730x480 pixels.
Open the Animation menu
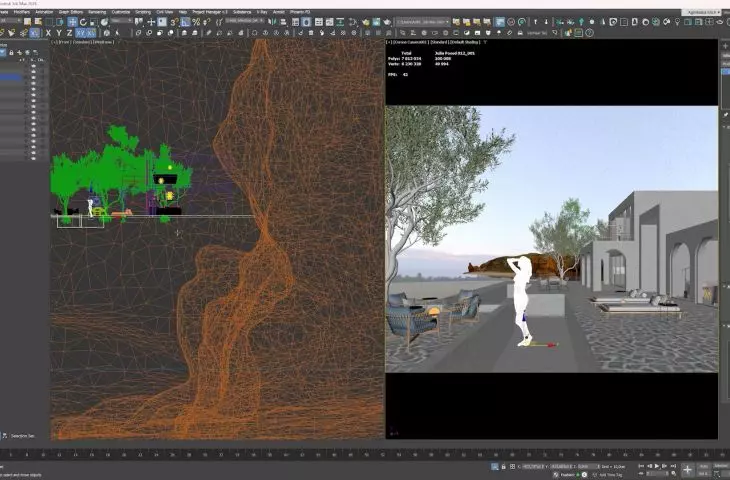pos(44,12)
